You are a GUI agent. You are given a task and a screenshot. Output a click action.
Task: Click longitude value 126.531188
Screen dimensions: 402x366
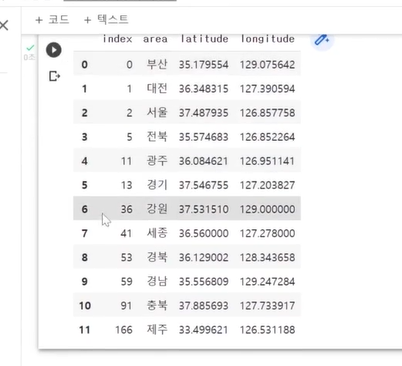[267, 330]
